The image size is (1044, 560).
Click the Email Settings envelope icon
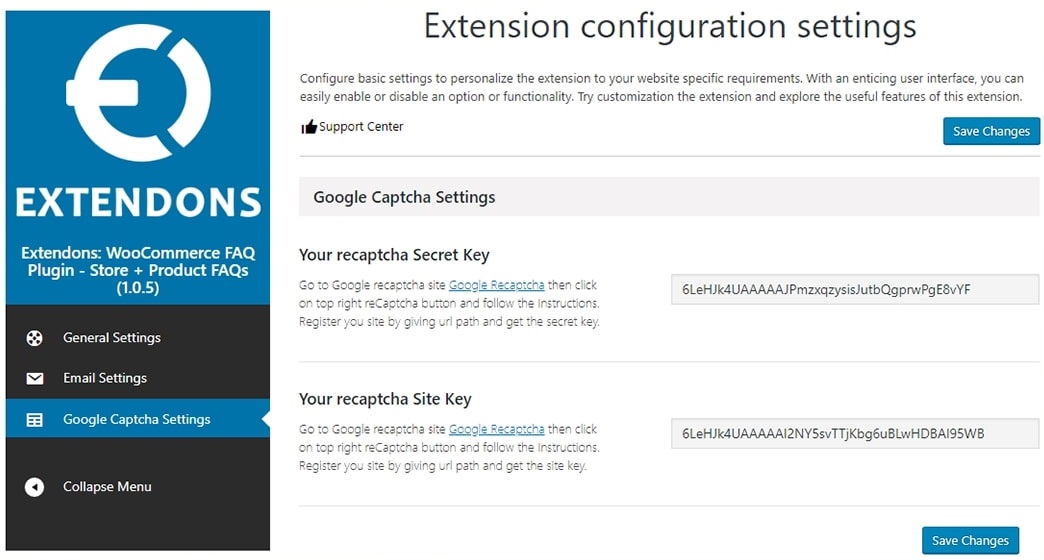pyautogui.click(x=35, y=378)
